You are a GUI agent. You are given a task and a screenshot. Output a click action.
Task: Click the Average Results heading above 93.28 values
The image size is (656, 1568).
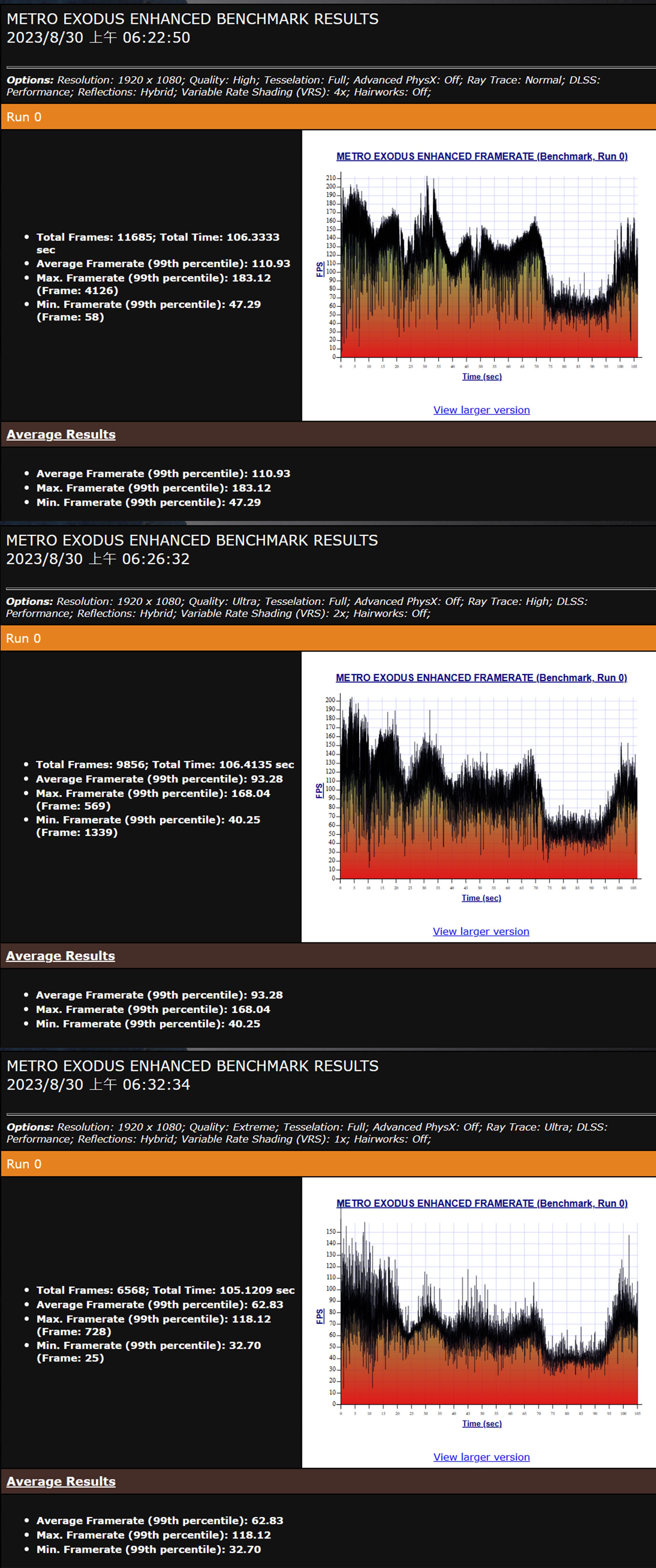(x=60, y=956)
